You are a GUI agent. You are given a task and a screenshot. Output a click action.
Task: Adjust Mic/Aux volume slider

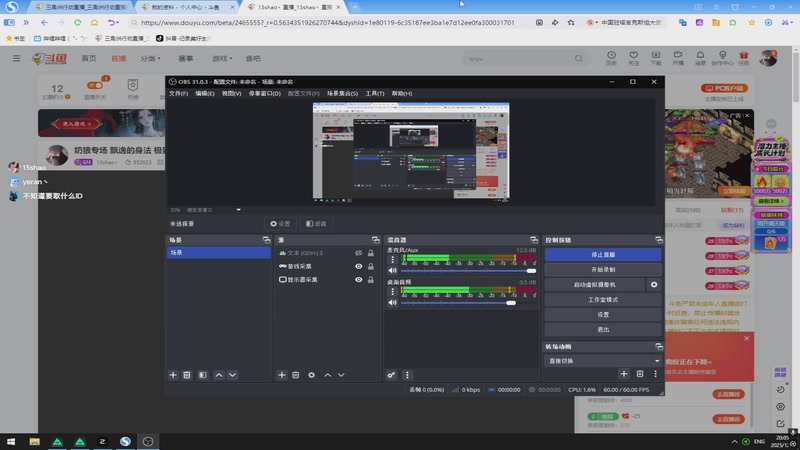point(468,271)
